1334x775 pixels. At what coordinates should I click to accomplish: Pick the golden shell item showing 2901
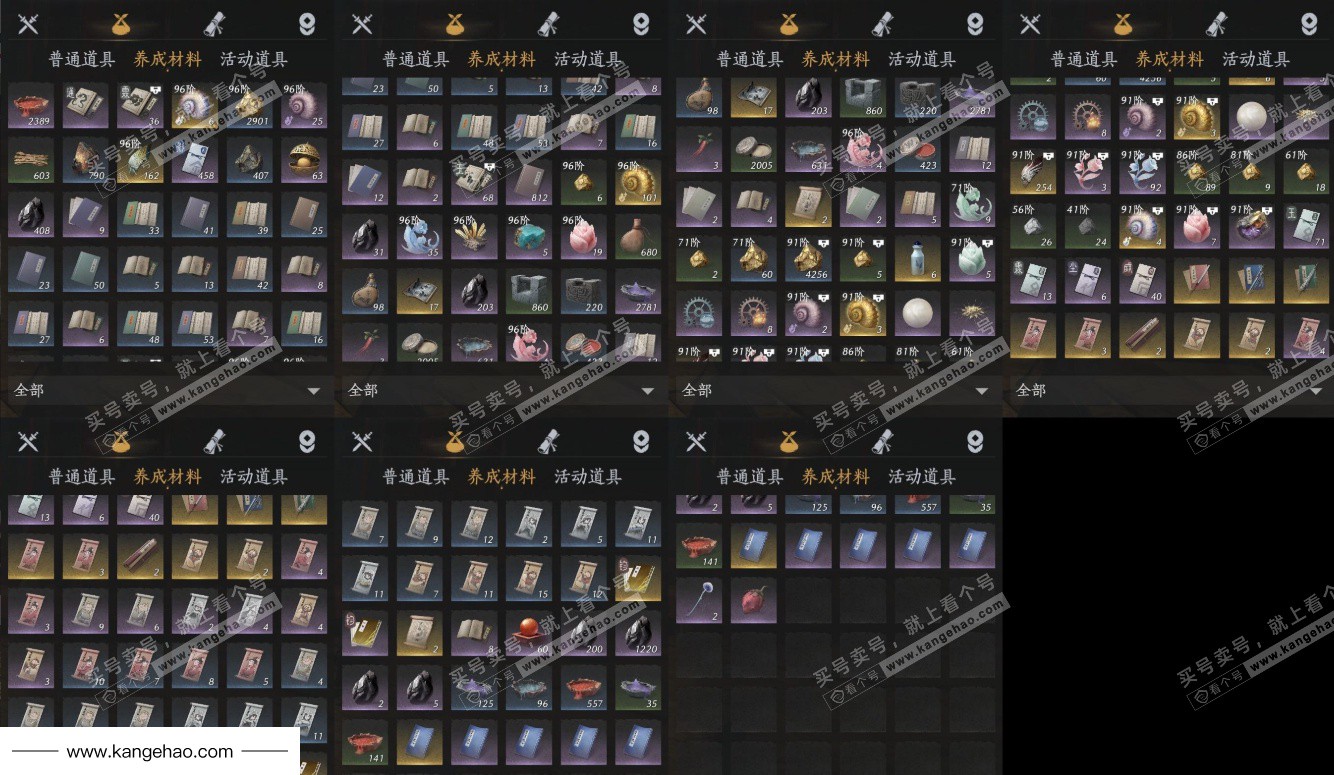point(248,105)
